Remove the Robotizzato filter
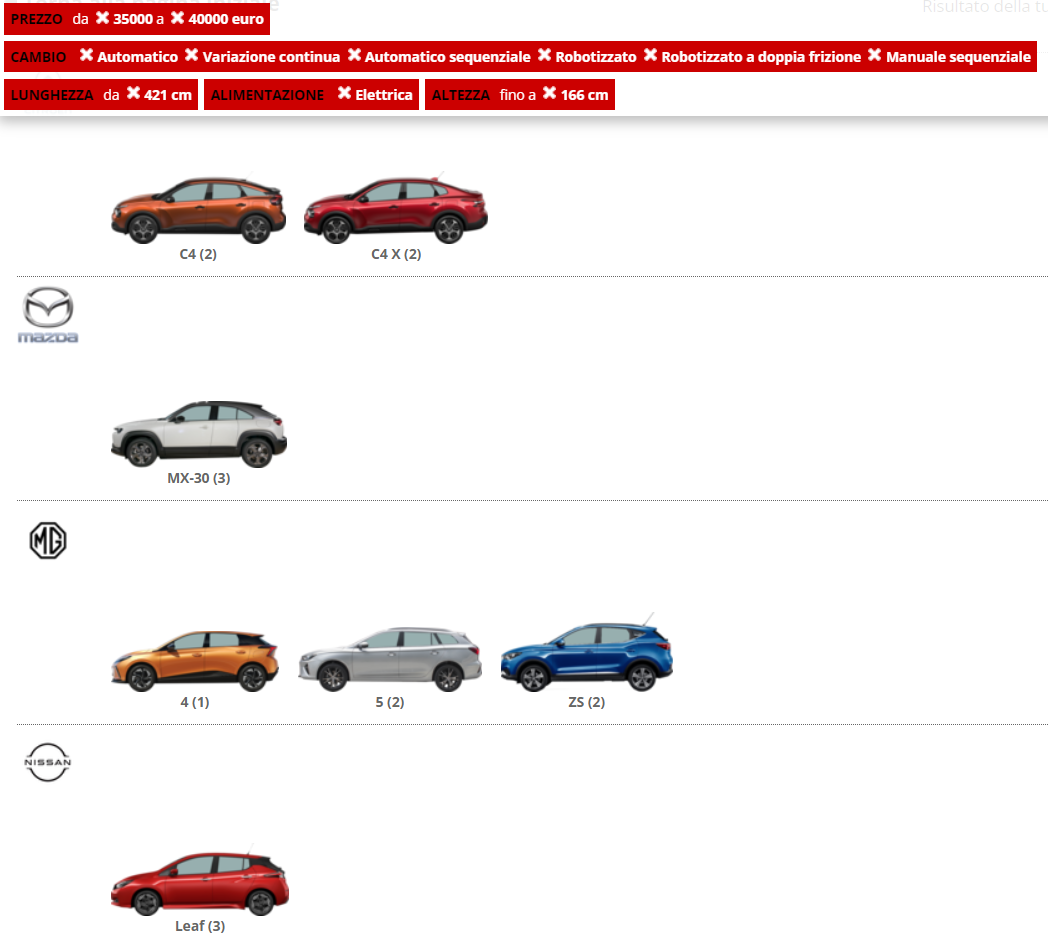The height and width of the screenshot is (942, 1048). [545, 55]
